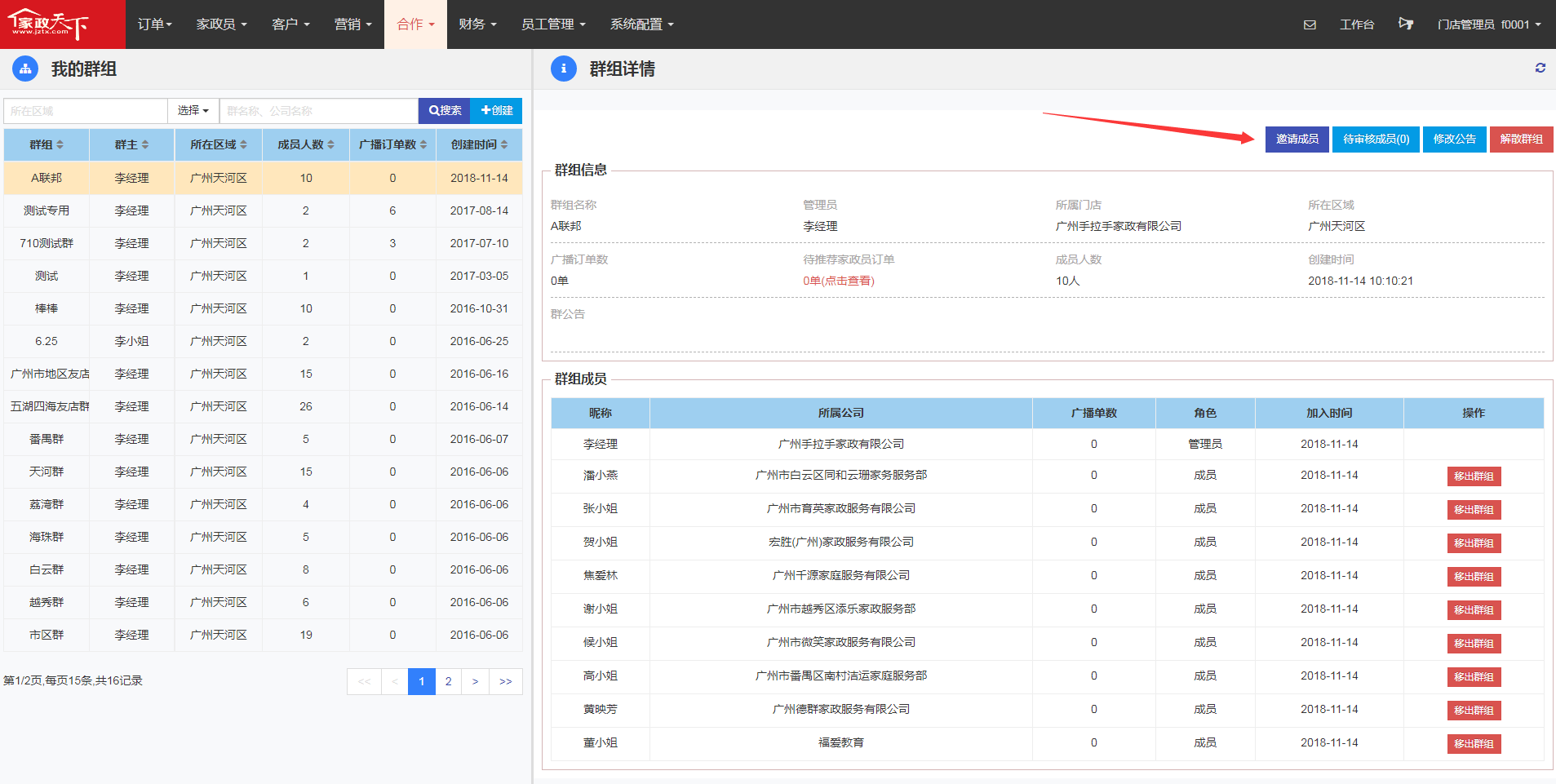Viewport: 1556px width, 784px height.
Task: Go to page 2 of groups
Action: point(448,681)
